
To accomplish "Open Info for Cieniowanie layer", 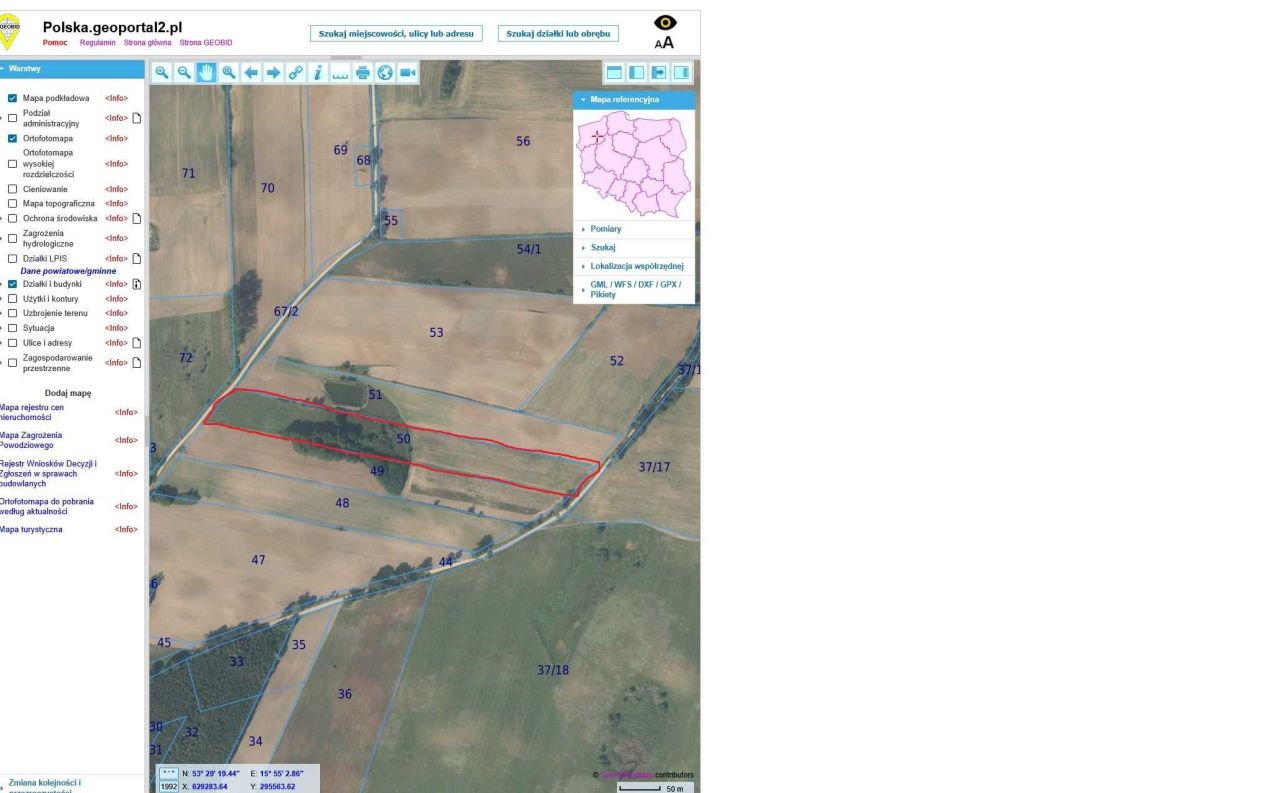I will point(116,189).
